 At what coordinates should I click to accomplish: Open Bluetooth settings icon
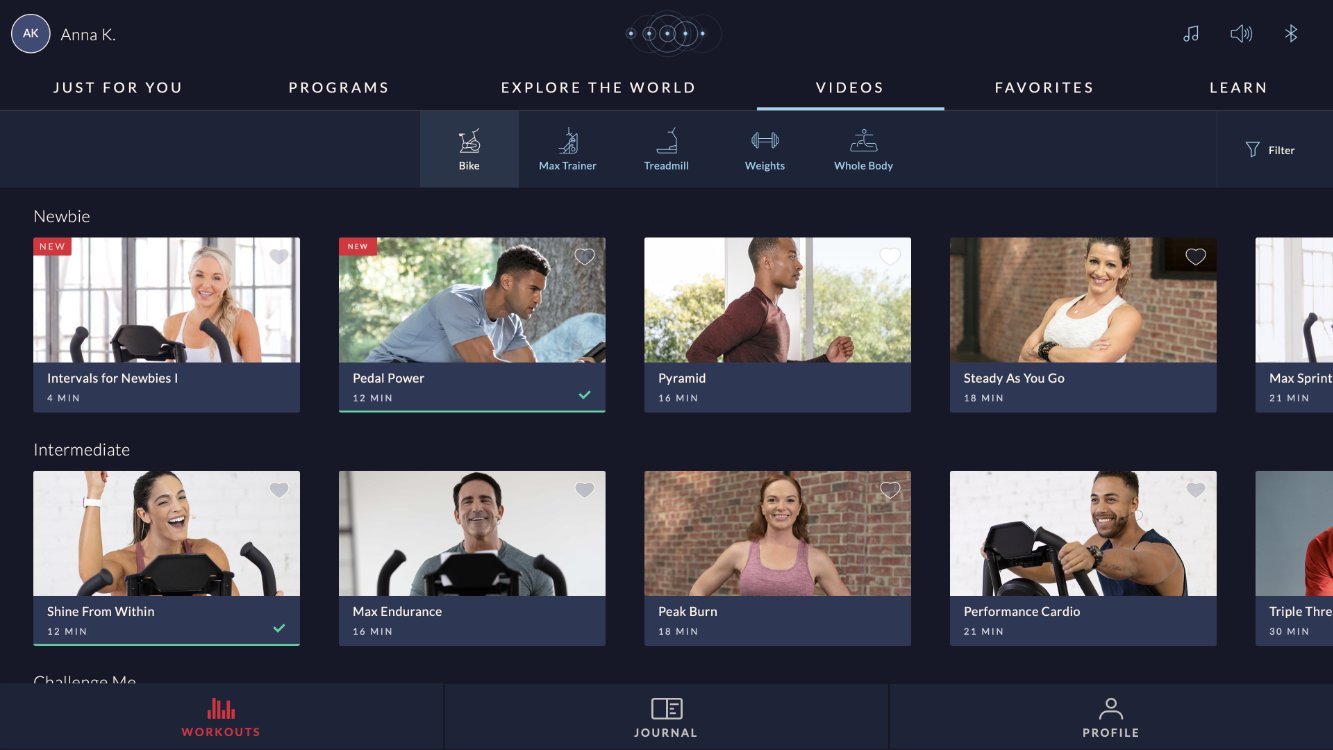(1291, 34)
